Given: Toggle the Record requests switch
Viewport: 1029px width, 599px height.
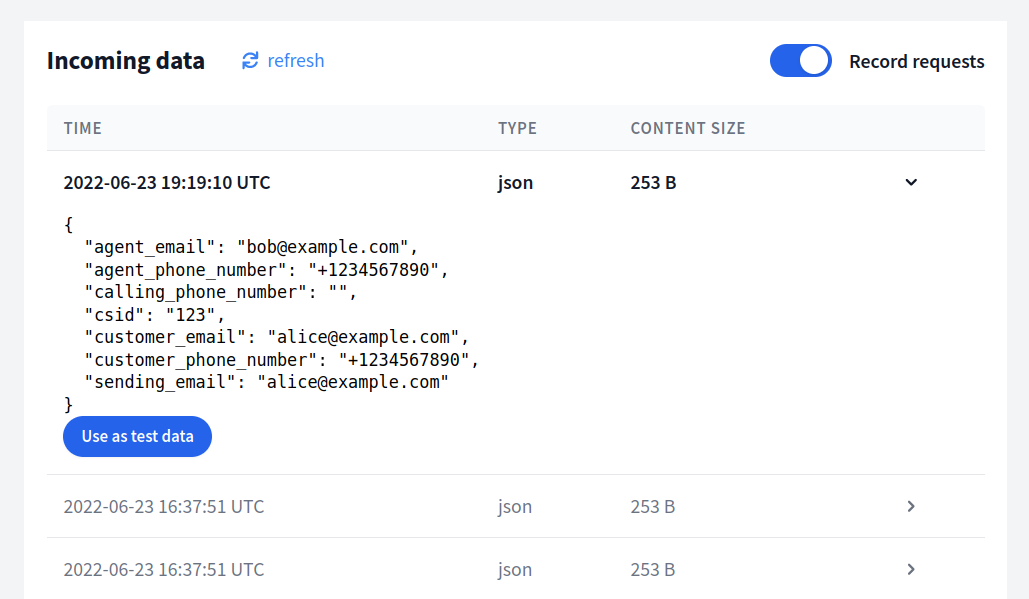Looking at the screenshot, I should click(x=800, y=61).
